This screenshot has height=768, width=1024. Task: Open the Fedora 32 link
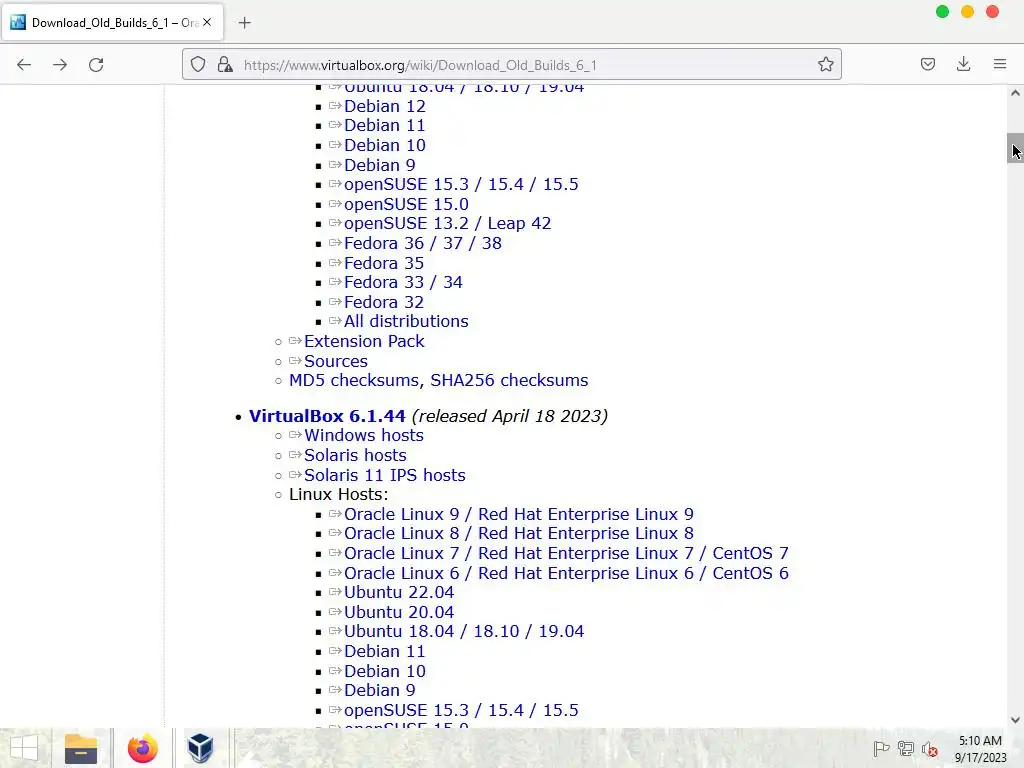(x=384, y=302)
